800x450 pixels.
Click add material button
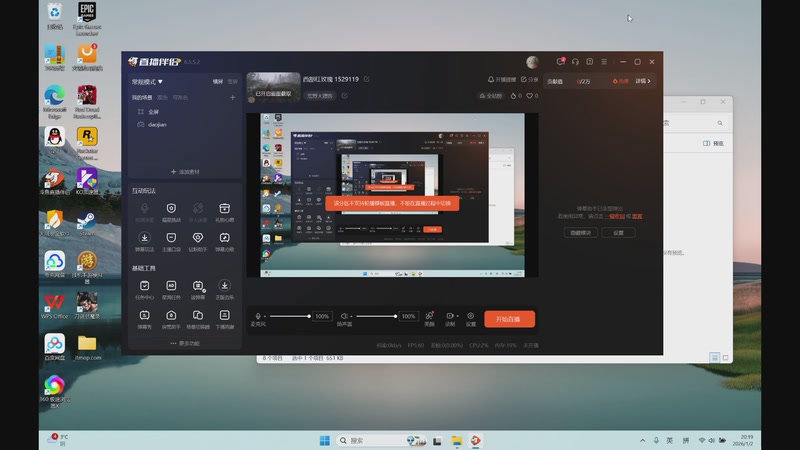tap(185, 172)
